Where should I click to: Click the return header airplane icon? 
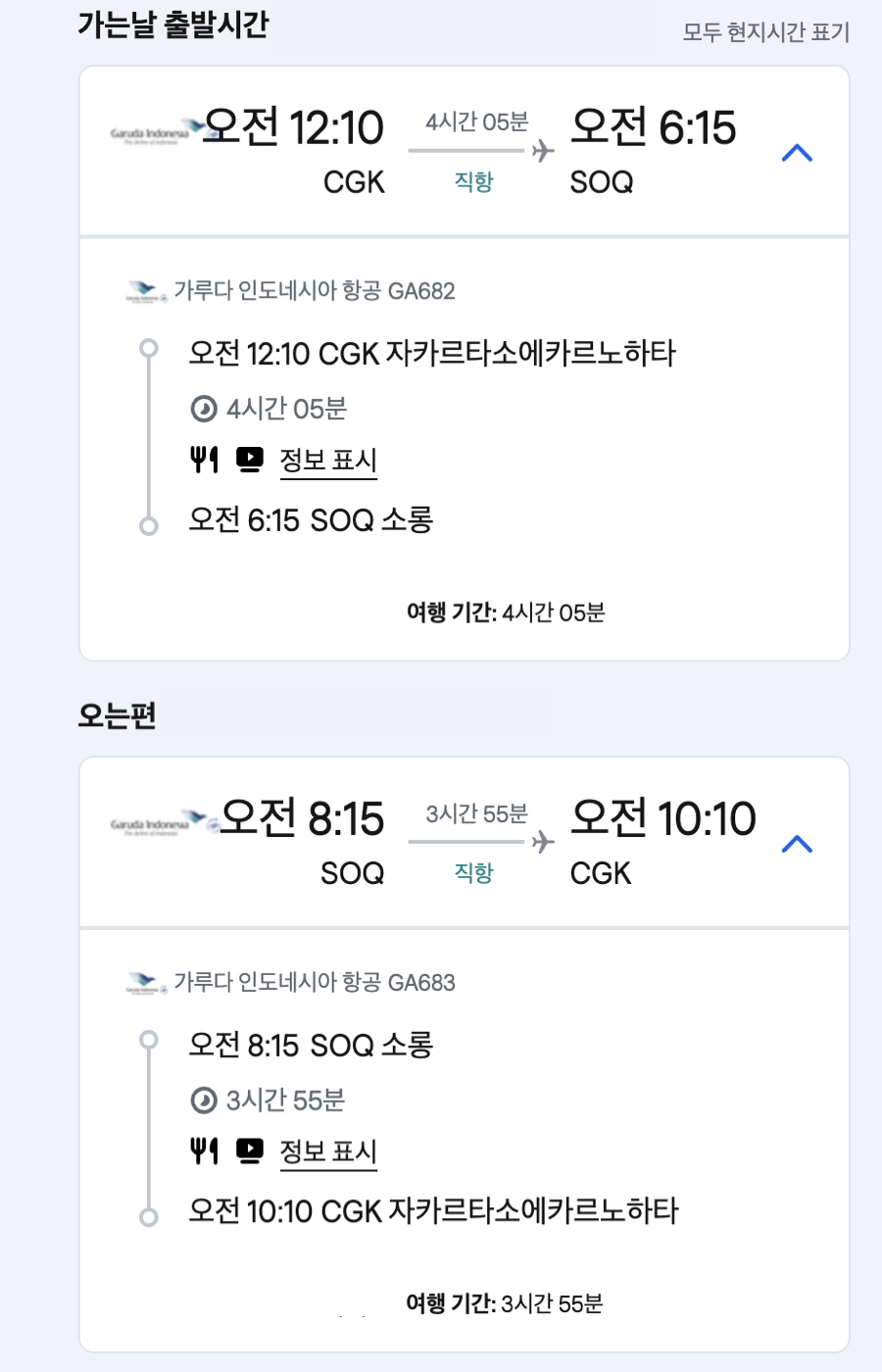pos(543,842)
